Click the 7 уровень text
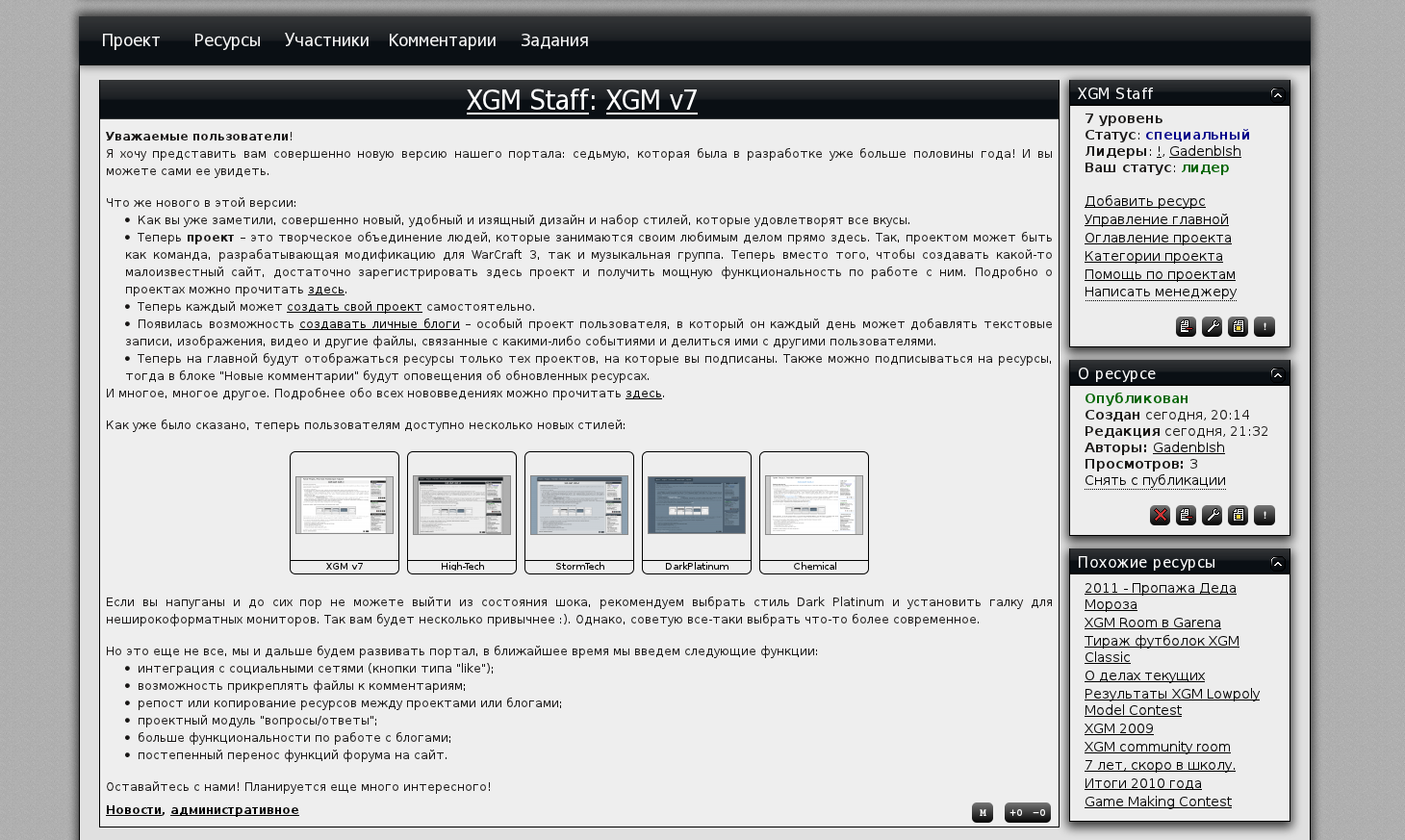Image resolution: width=1405 pixels, height=840 pixels. coord(1124,118)
